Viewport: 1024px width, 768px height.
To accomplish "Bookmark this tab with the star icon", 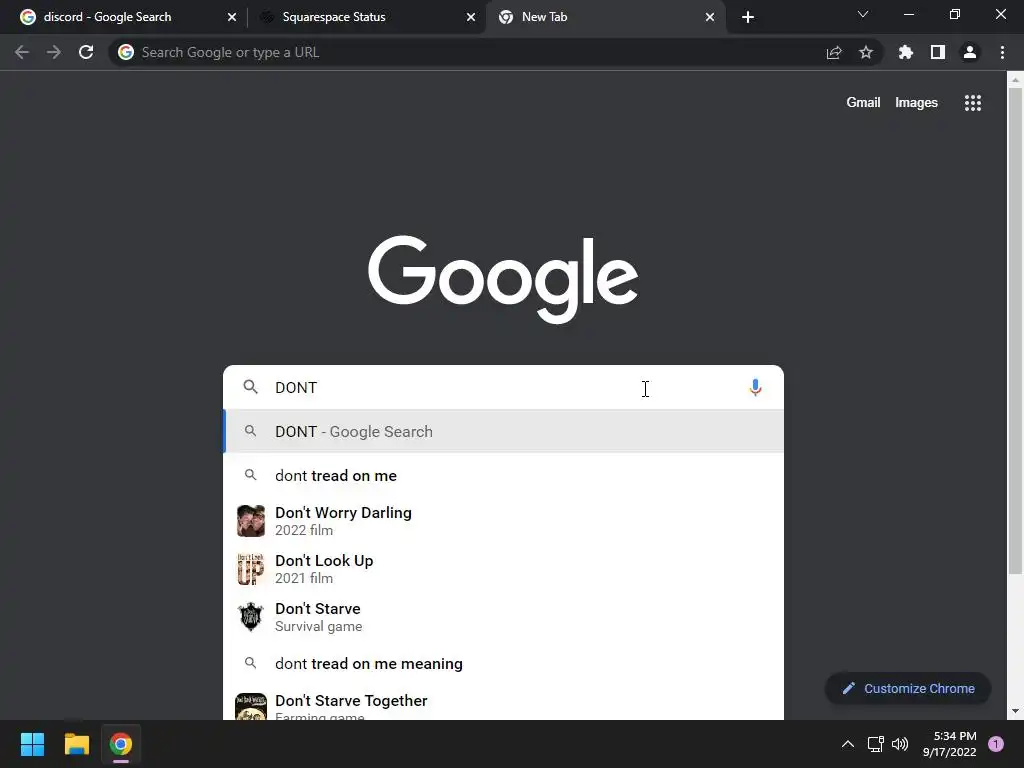I will point(866,52).
